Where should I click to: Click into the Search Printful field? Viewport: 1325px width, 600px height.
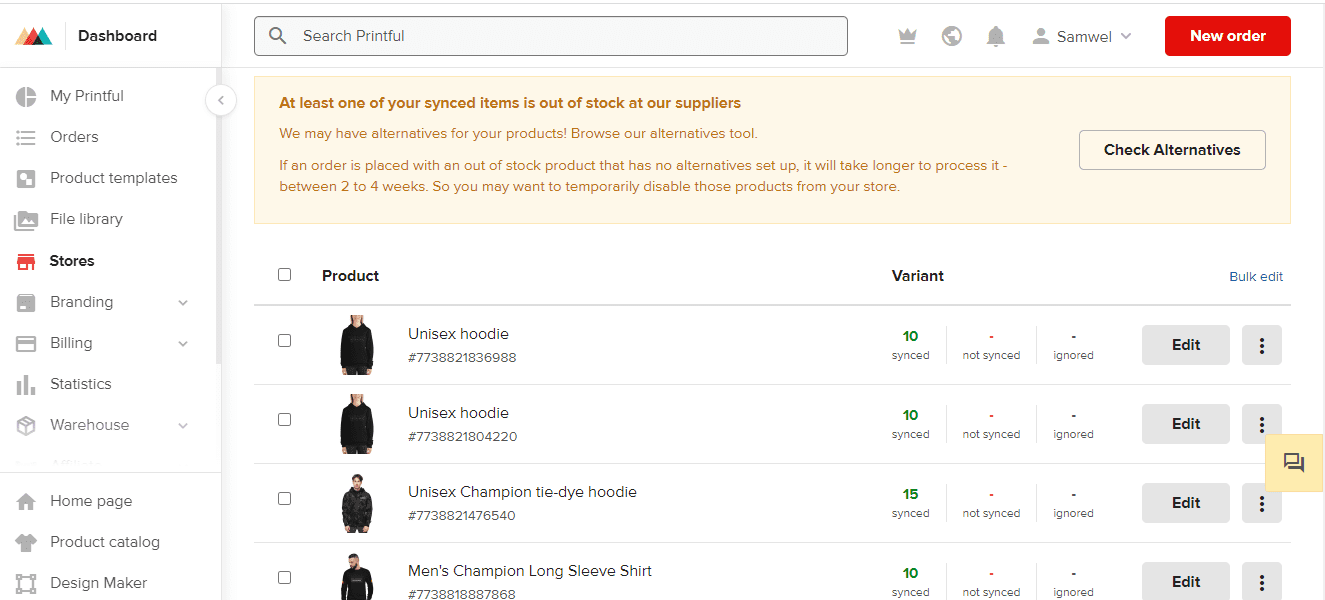coord(551,36)
